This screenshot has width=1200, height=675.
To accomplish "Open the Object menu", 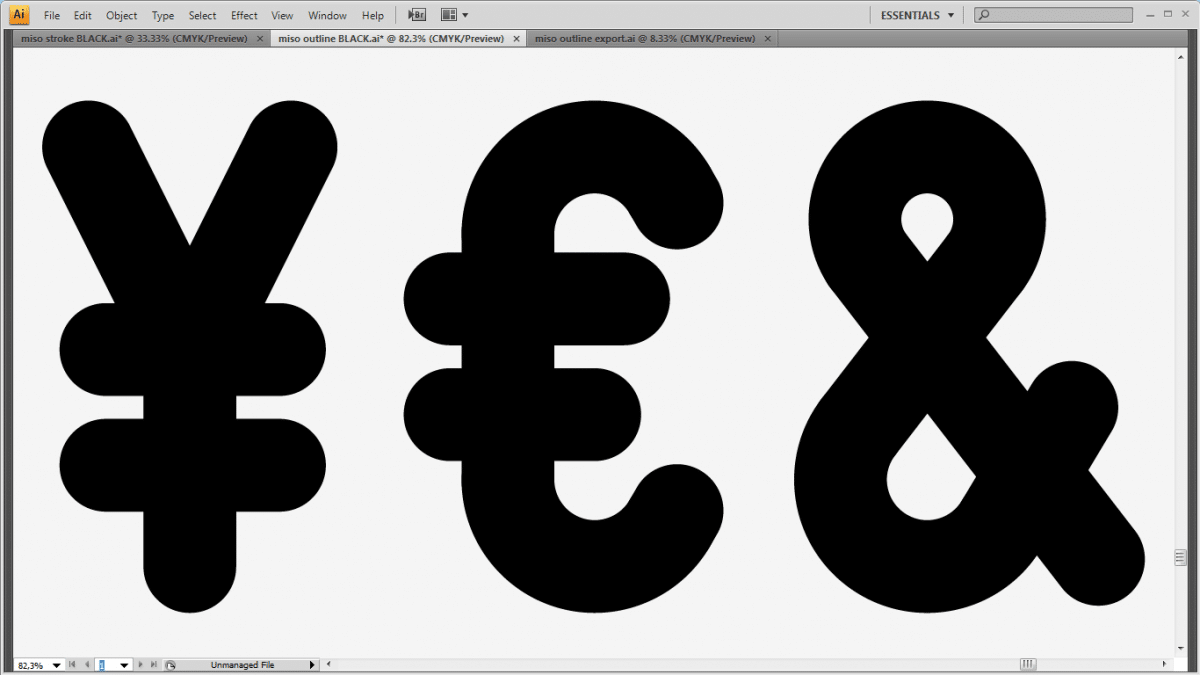I will [122, 16].
